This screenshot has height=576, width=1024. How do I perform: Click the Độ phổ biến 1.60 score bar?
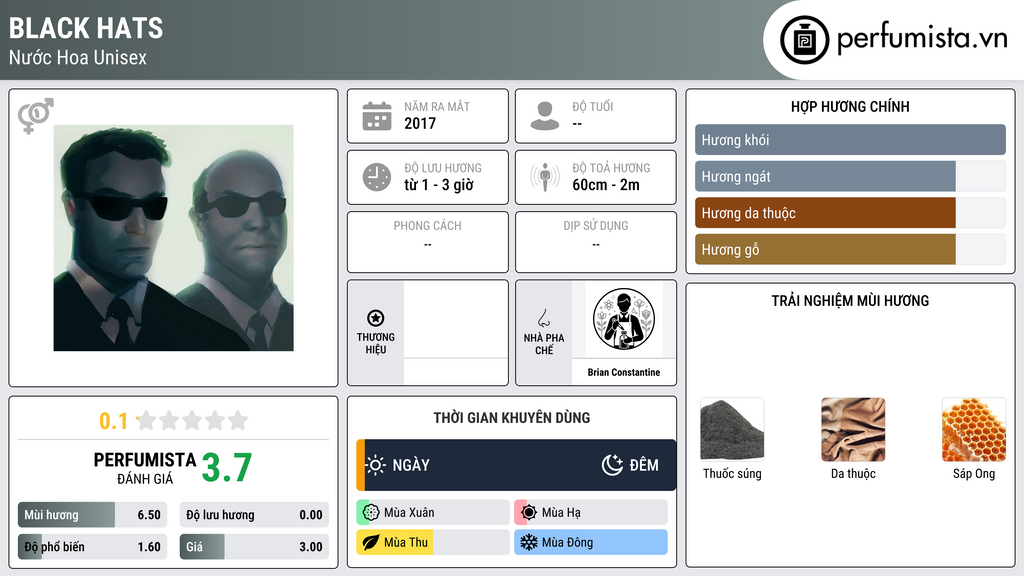[93, 547]
